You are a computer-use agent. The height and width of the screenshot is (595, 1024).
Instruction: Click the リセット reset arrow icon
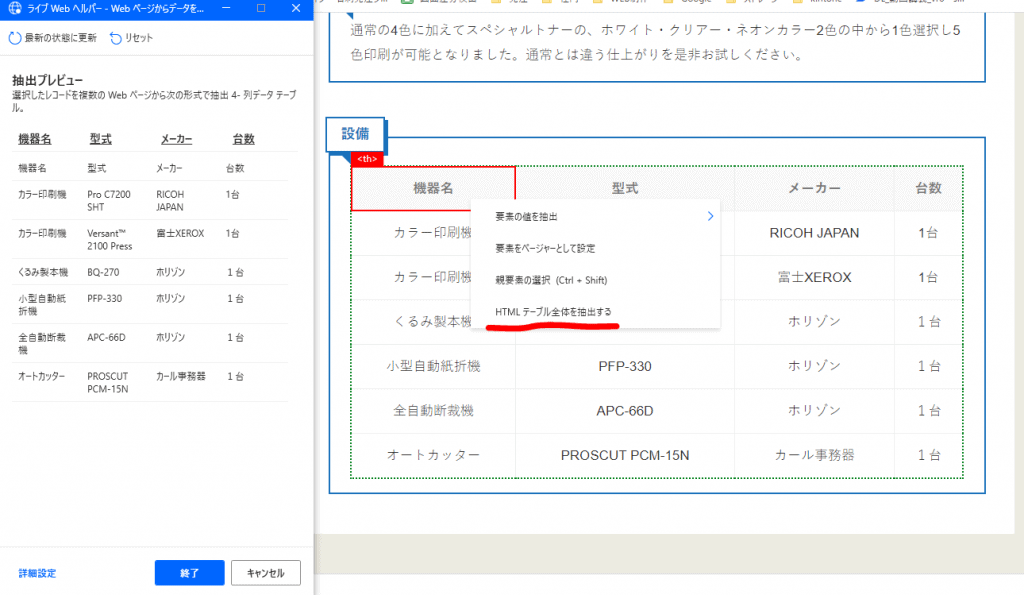pyautogui.click(x=116, y=38)
